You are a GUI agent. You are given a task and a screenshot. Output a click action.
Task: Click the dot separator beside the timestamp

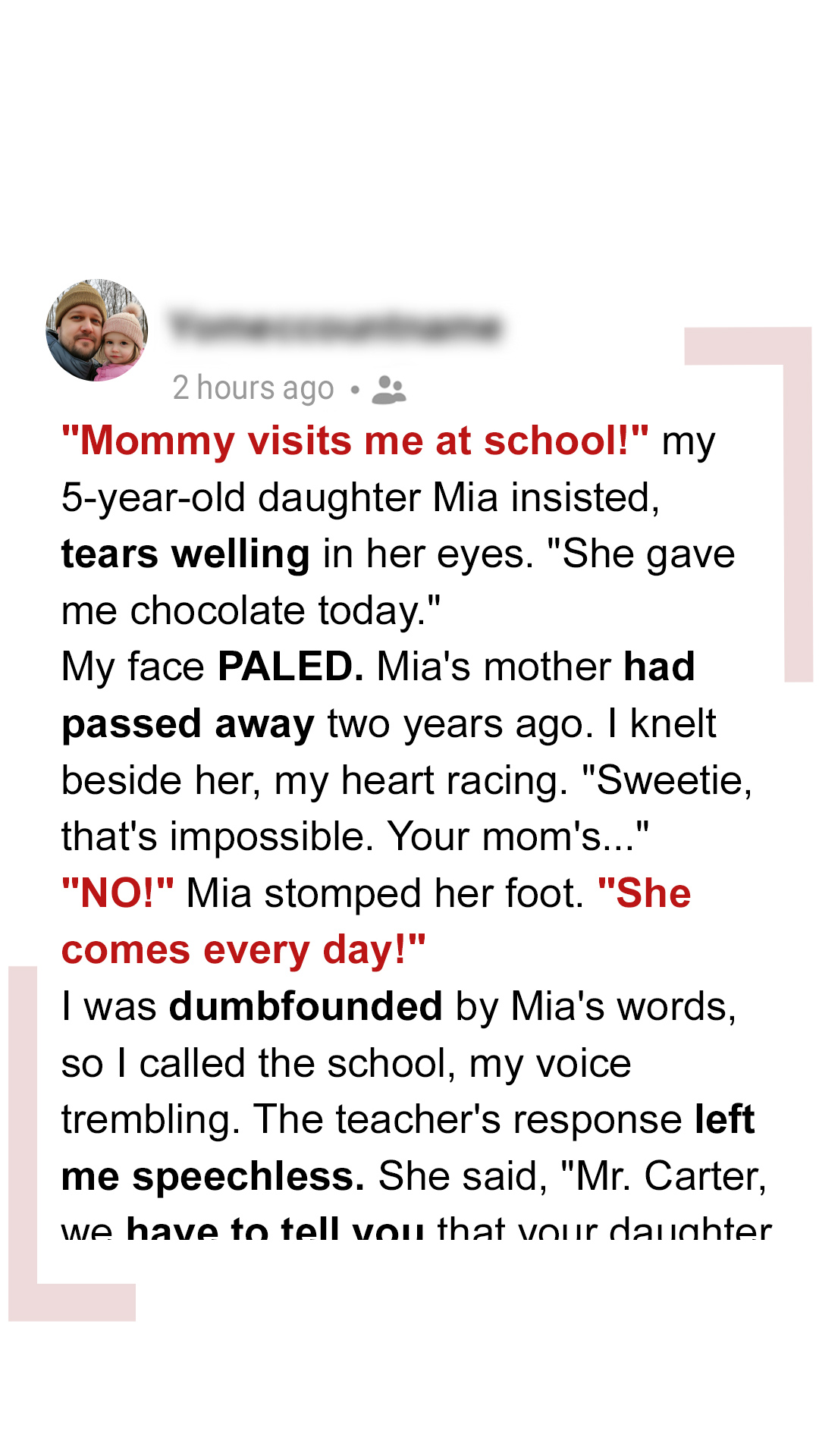pos(354,390)
